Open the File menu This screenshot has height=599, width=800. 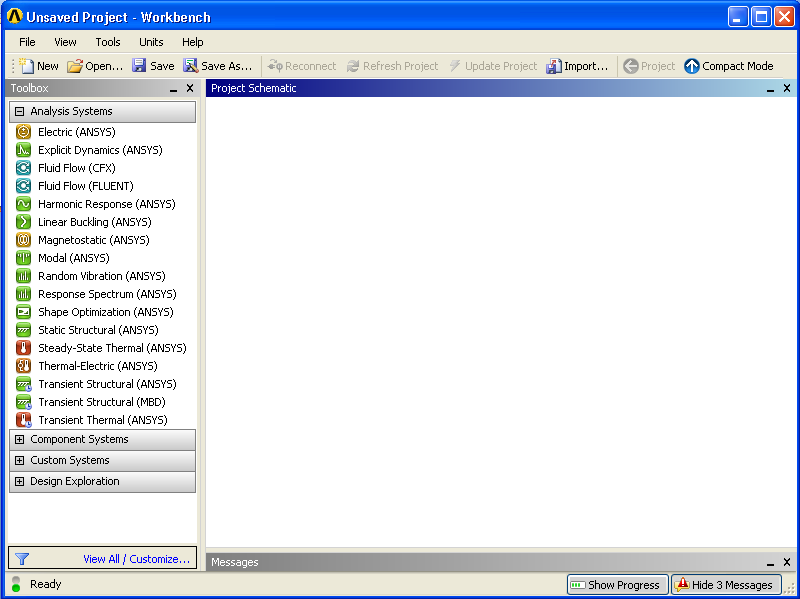tap(27, 42)
